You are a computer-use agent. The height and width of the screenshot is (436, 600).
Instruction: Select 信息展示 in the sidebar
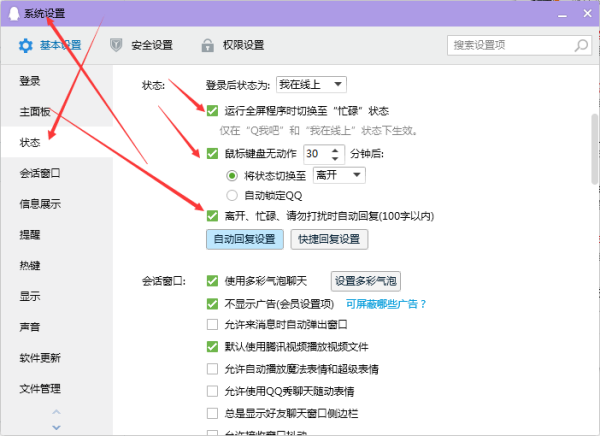click(x=57, y=204)
